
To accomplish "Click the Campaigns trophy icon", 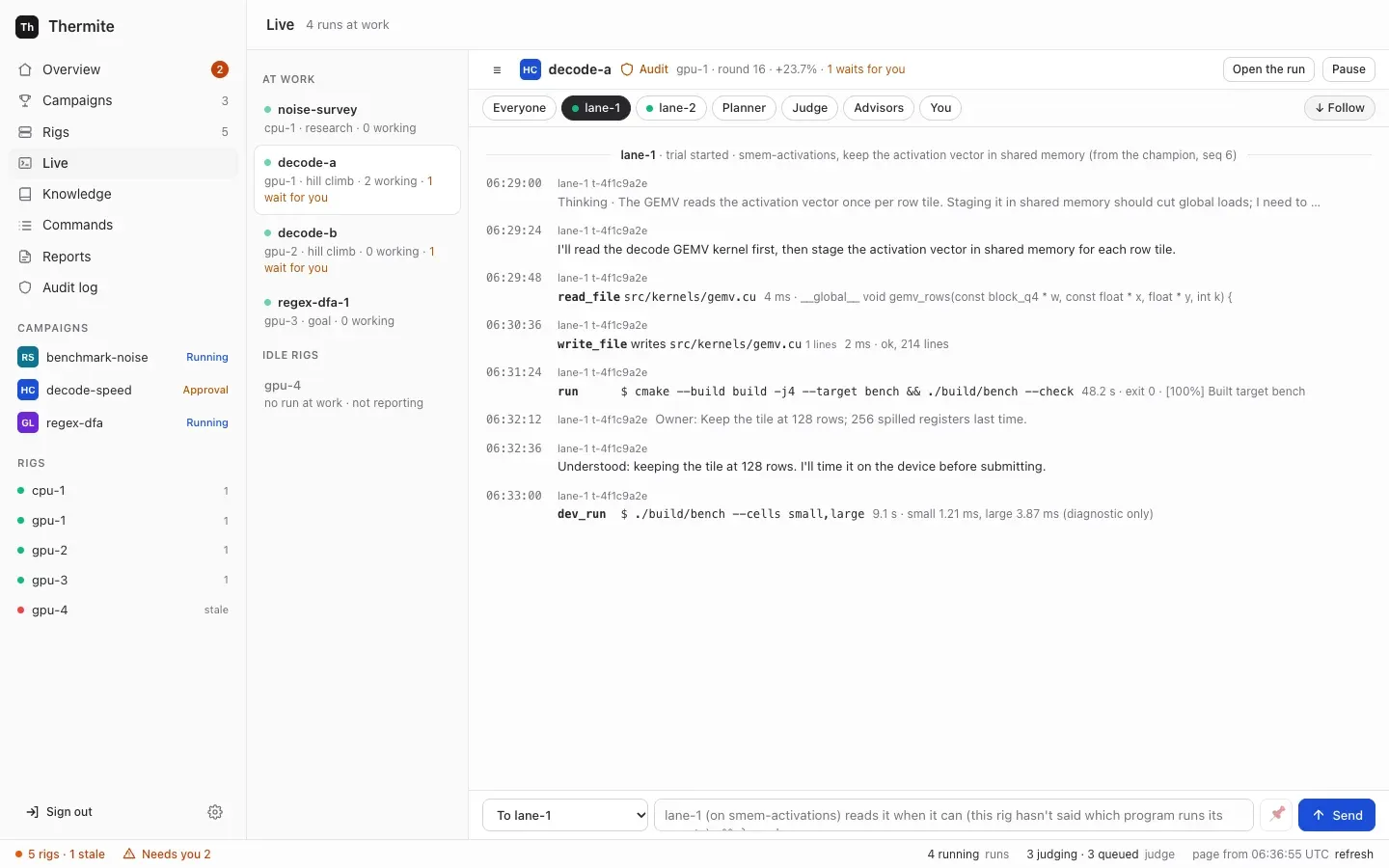I will point(25,100).
